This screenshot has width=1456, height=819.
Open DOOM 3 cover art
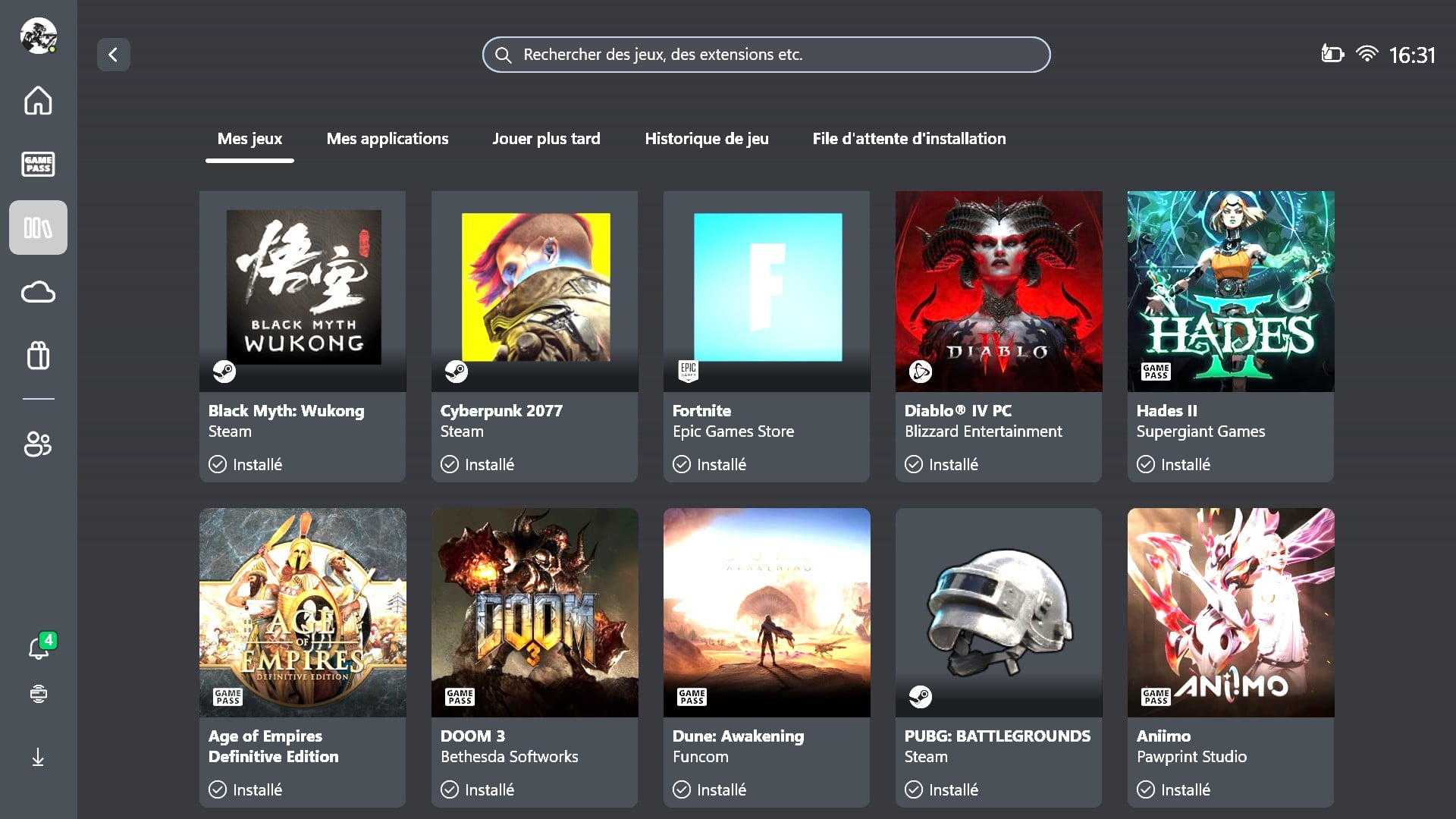pyautogui.click(x=535, y=613)
